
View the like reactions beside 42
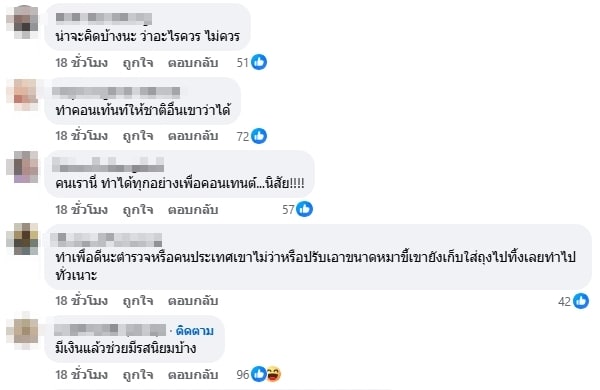(581, 301)
